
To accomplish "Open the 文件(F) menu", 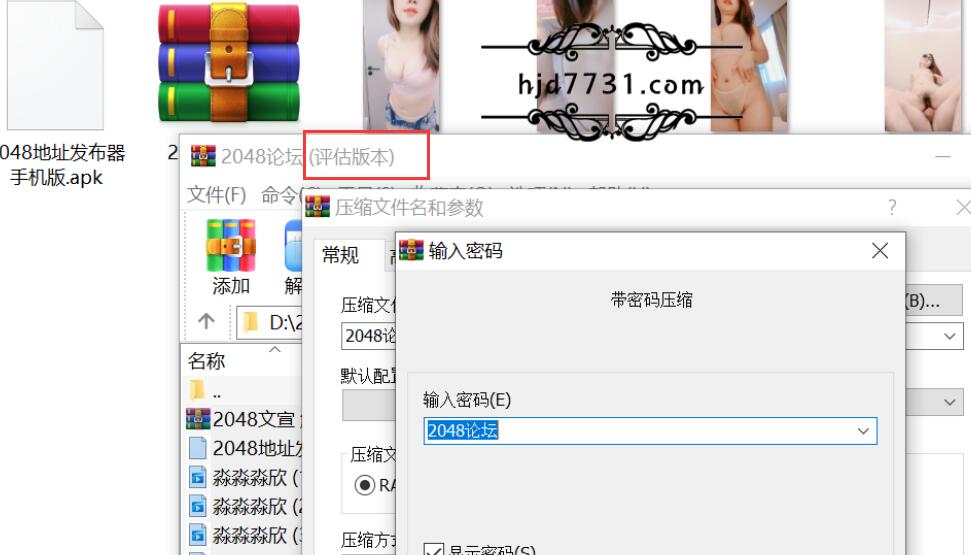I will [216, 194].
